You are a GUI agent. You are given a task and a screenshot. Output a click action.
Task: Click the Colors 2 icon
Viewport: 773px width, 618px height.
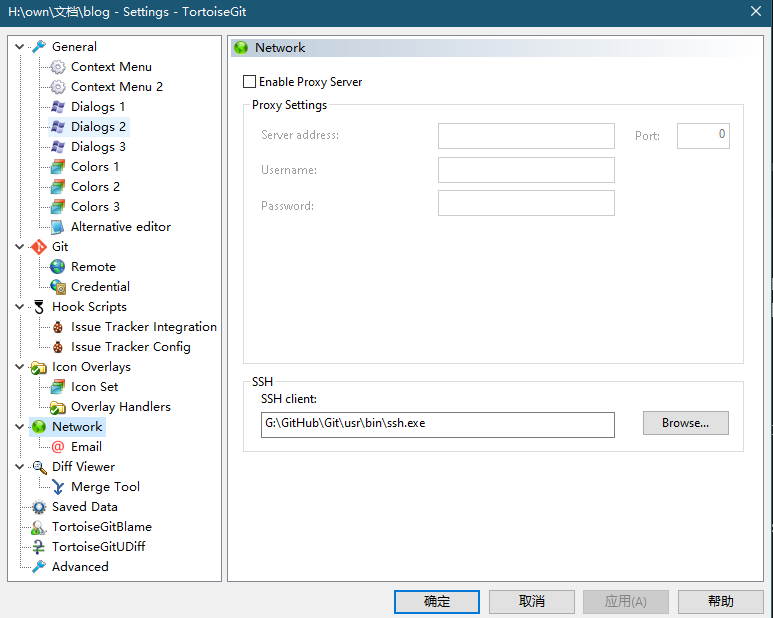(58, 187)
